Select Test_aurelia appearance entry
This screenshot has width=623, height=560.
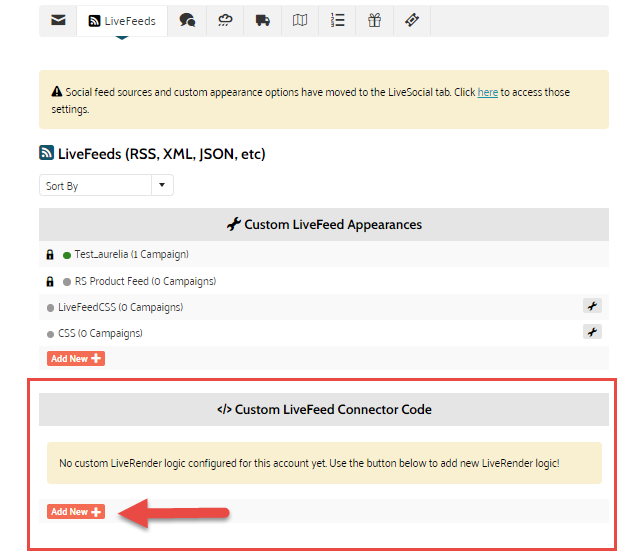(131, 255)
